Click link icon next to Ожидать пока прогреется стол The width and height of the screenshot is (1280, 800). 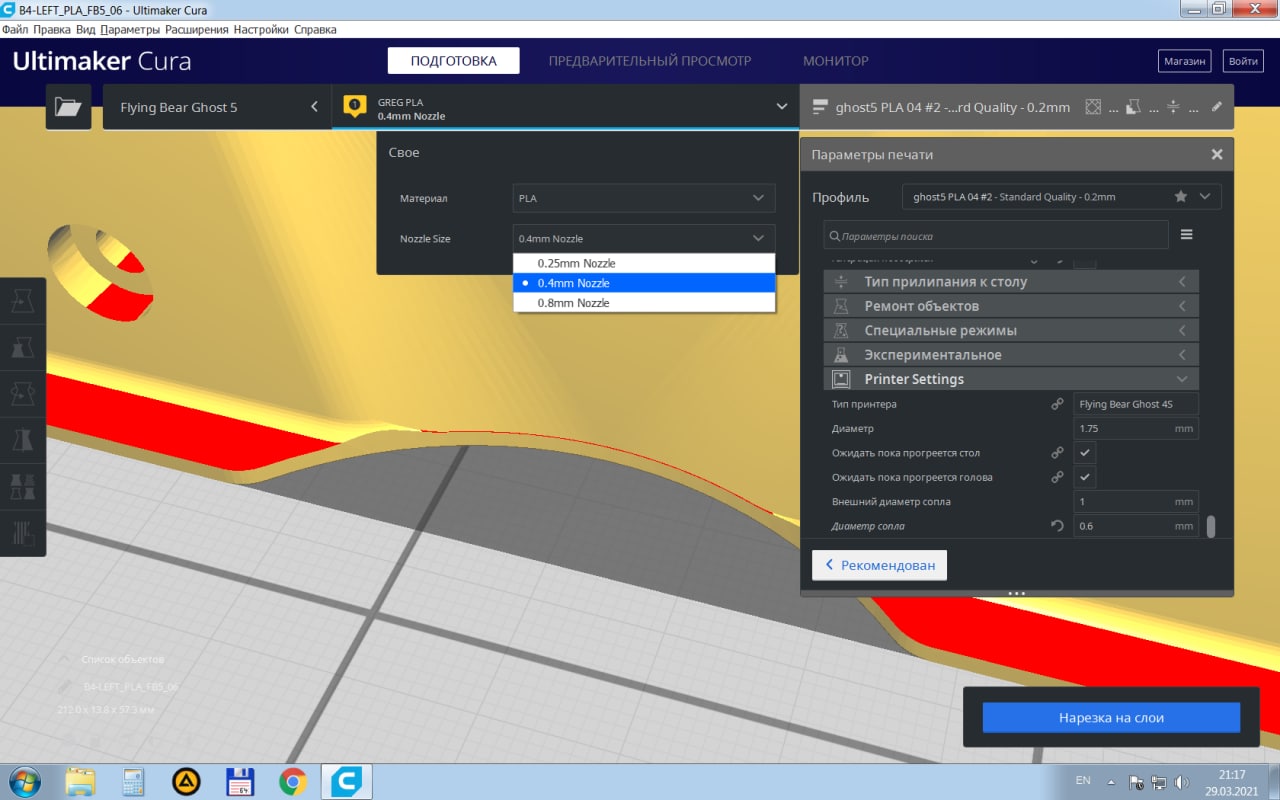(1057, 453)
